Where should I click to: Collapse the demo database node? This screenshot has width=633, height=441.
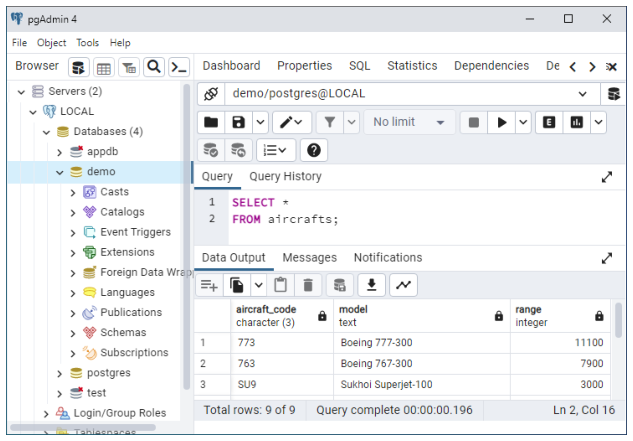[x=59, y=172]
